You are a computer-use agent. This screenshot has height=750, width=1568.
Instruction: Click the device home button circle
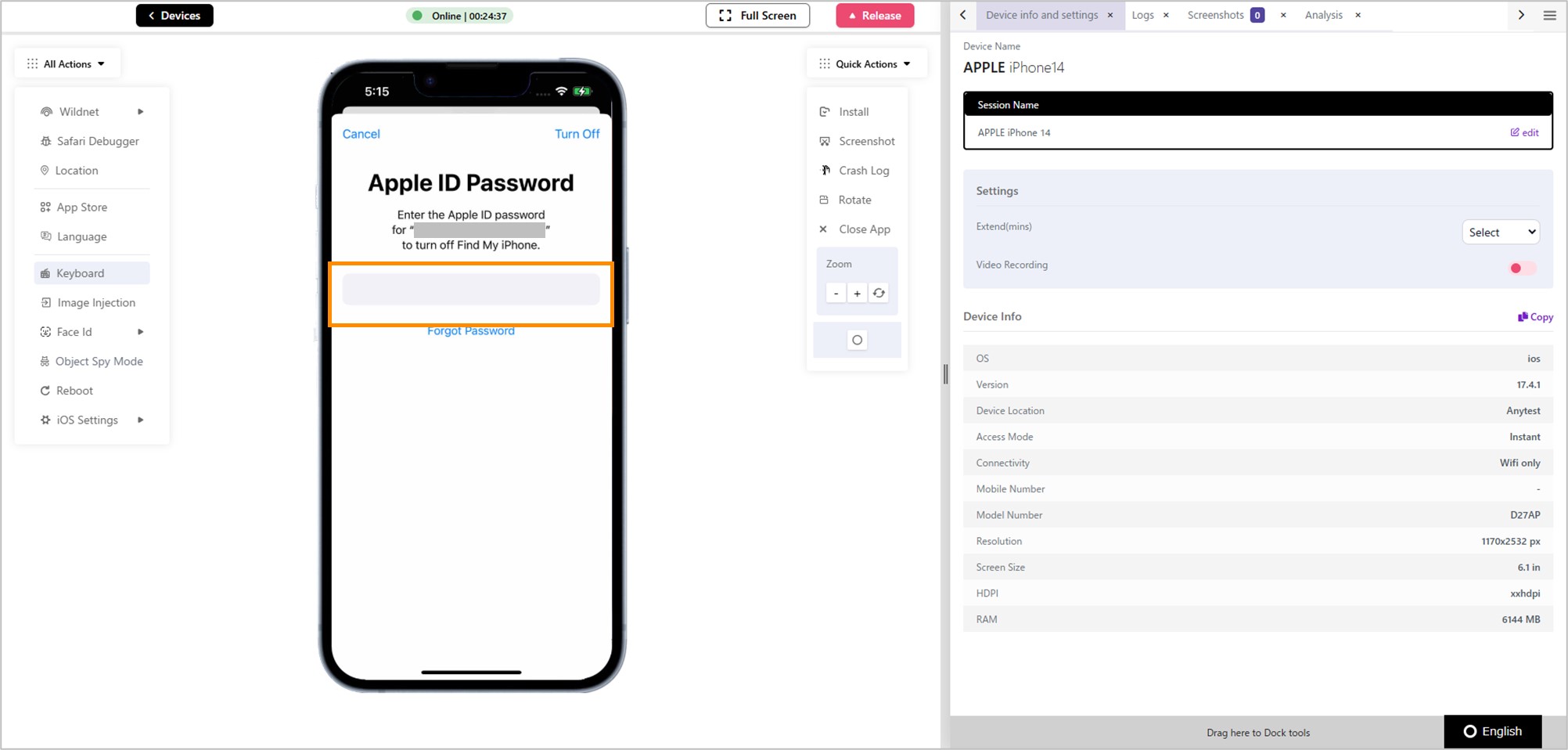857,340
